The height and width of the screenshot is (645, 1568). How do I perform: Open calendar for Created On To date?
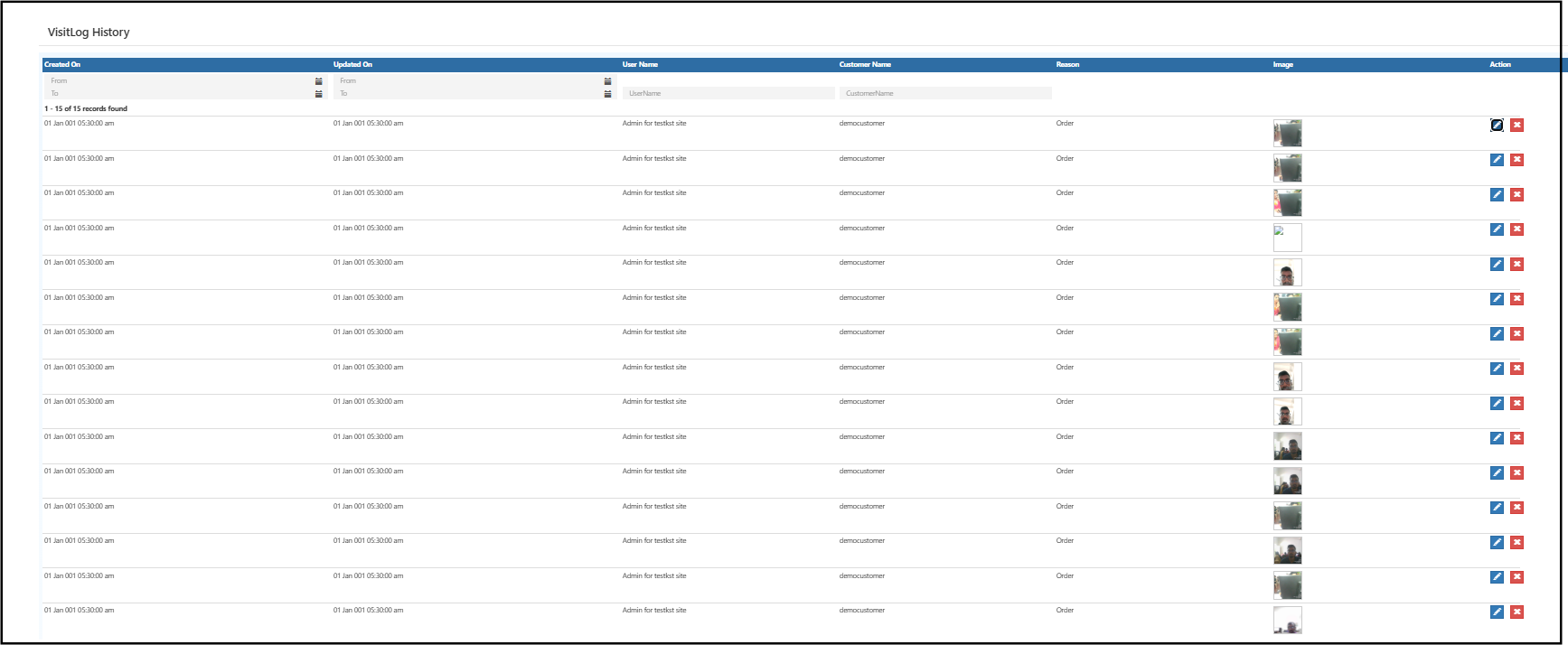(318, 94)
